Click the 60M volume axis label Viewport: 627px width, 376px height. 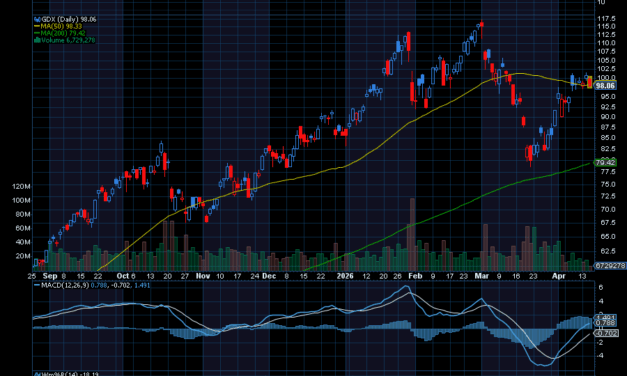pos(23,228)
